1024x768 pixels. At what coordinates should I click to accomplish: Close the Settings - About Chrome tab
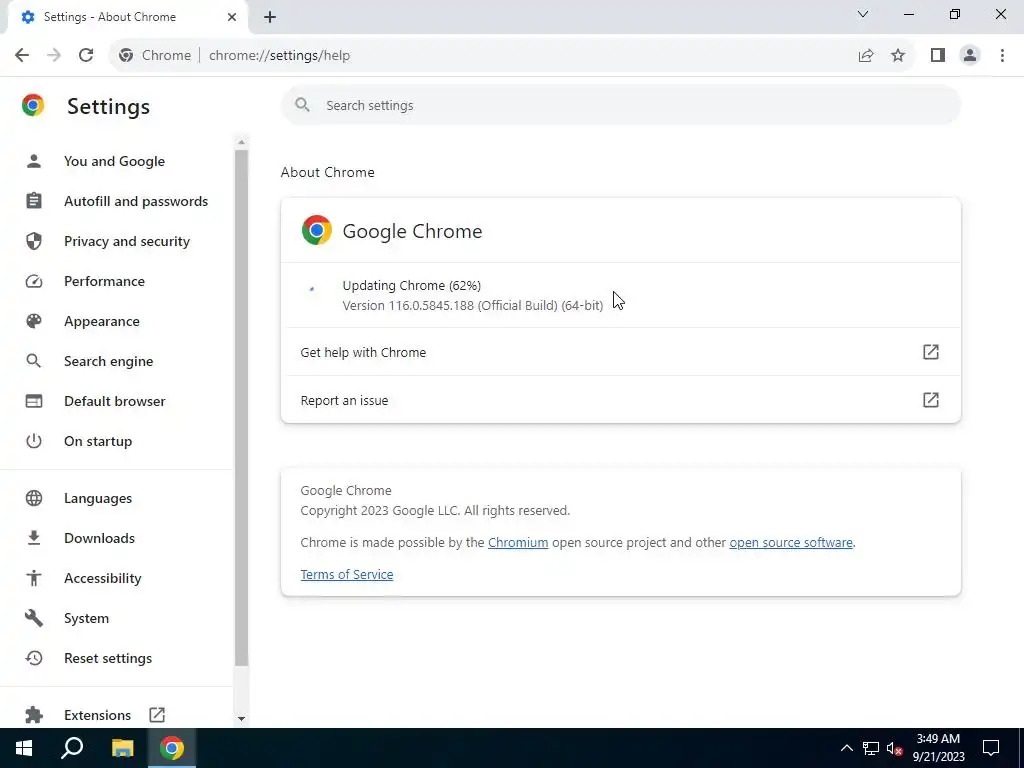pos(232,17)
